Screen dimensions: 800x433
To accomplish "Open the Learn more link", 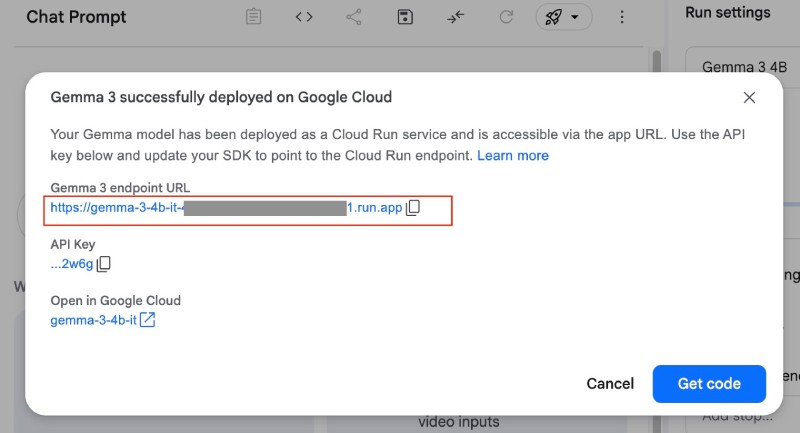I will pos(513,156).
